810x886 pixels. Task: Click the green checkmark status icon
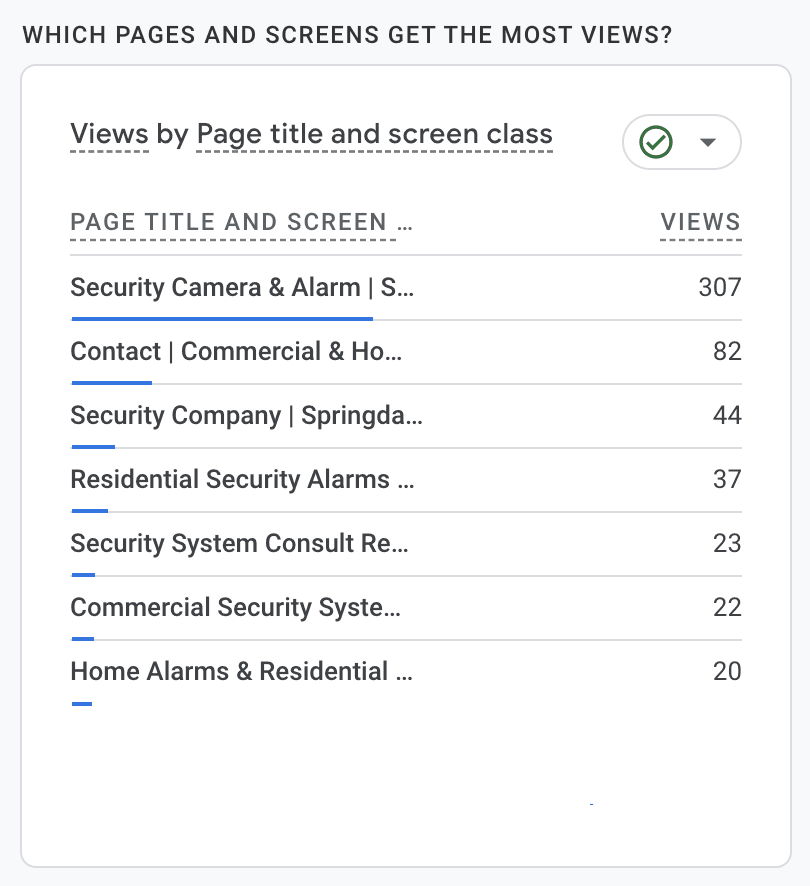[656, 142]
